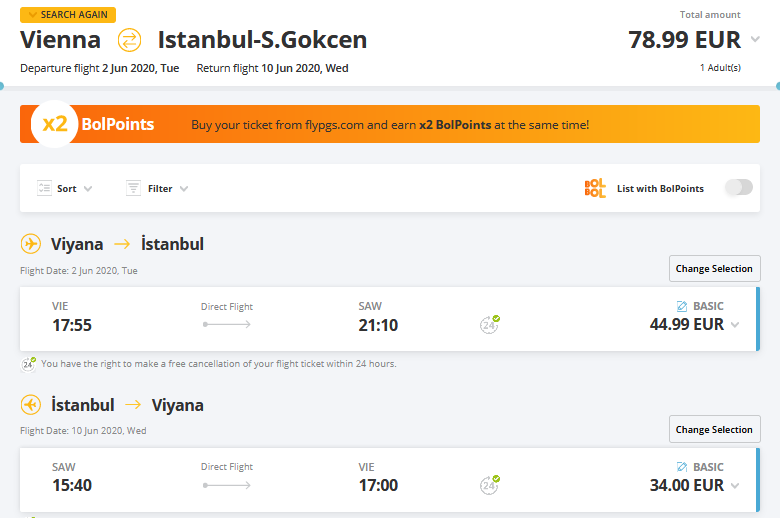The width and height of the screenshot is (780, 518).
Task: Click the BASIC edit icon on departure flight
Action: pos(682,306)
